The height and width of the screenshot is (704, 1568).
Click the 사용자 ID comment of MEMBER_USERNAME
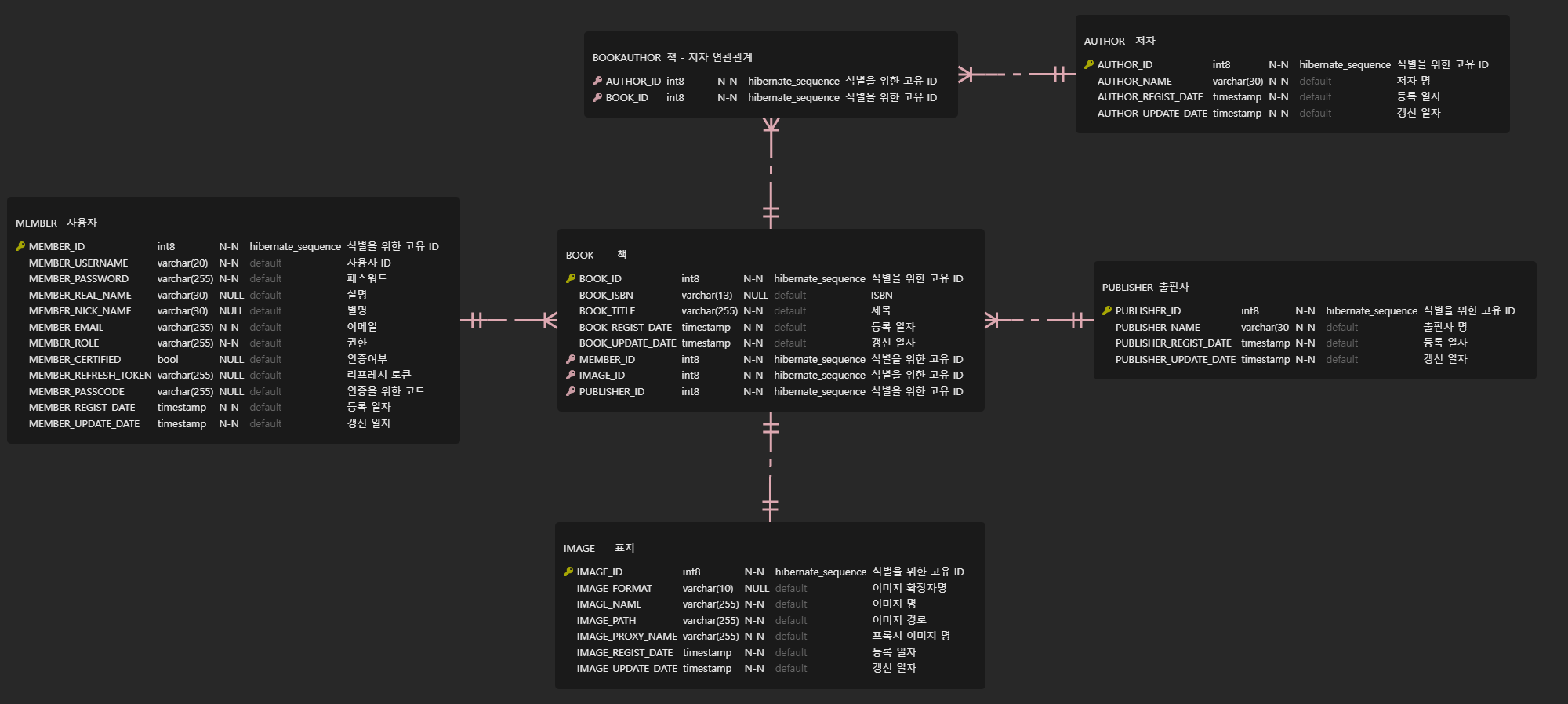(369, 263)
